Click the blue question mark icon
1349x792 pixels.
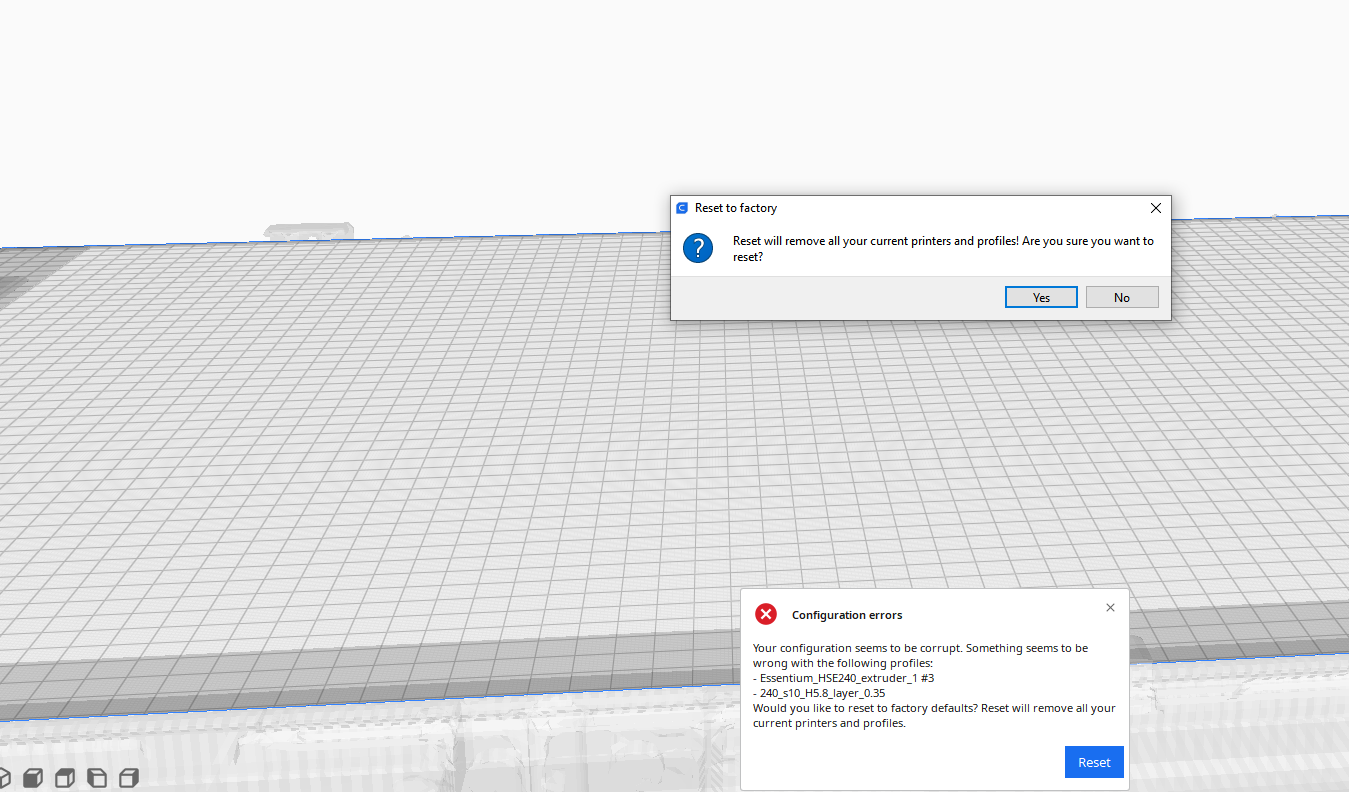pyautogui.click(x=697, y=248)
